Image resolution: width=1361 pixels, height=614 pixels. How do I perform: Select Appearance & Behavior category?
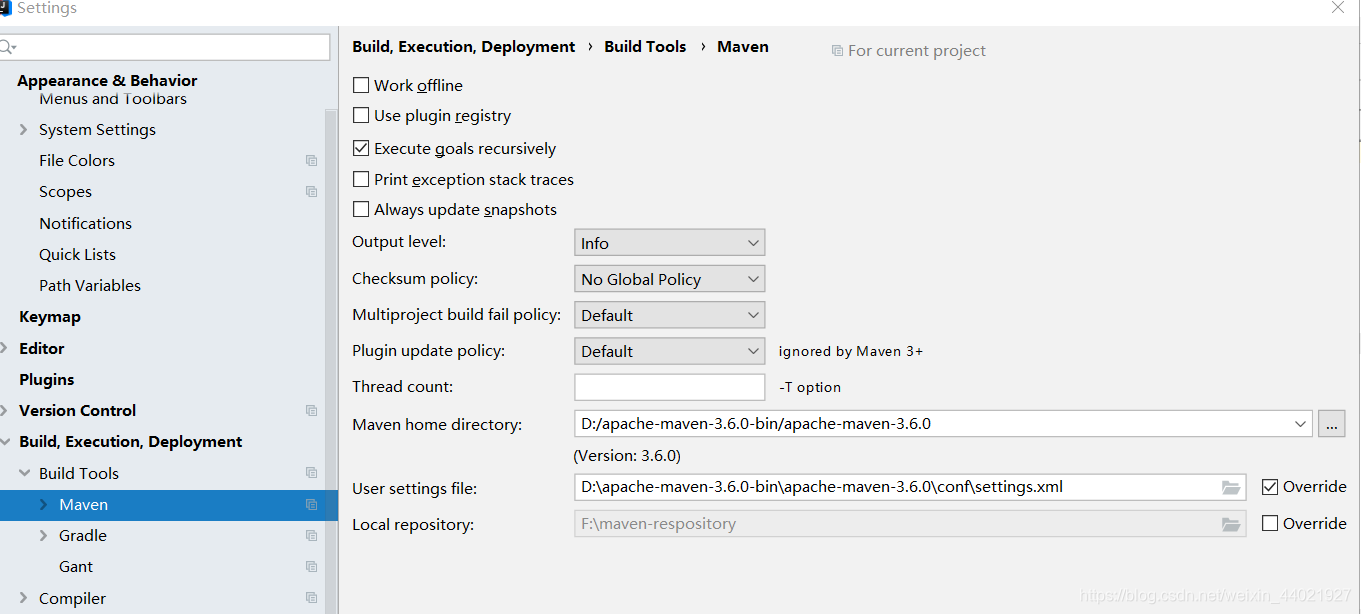click(107, 80)
